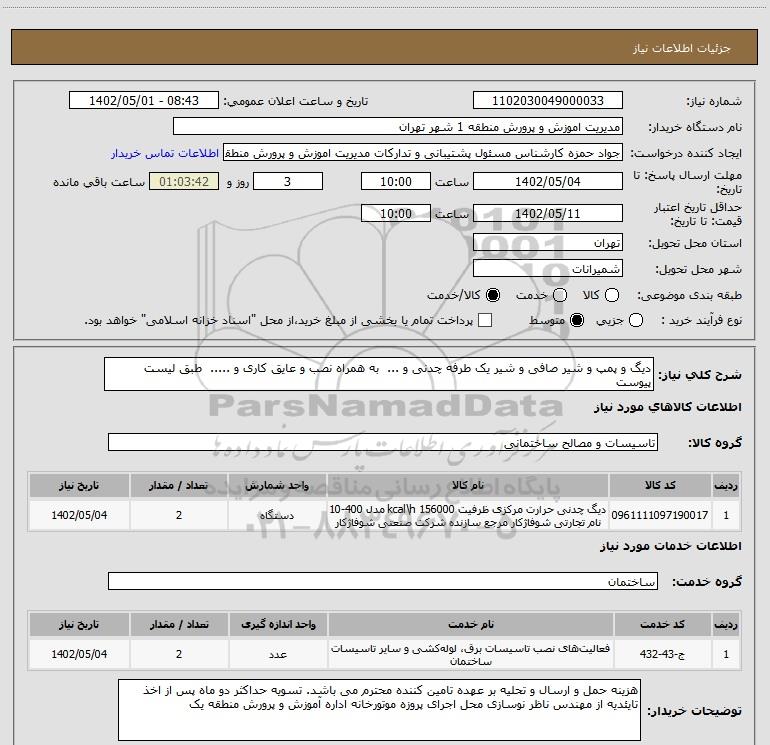Viewport: 770px width, 745px height.
Task: Click the کد کالا column header
Action: pyautogui.click(x=660, y=485)
